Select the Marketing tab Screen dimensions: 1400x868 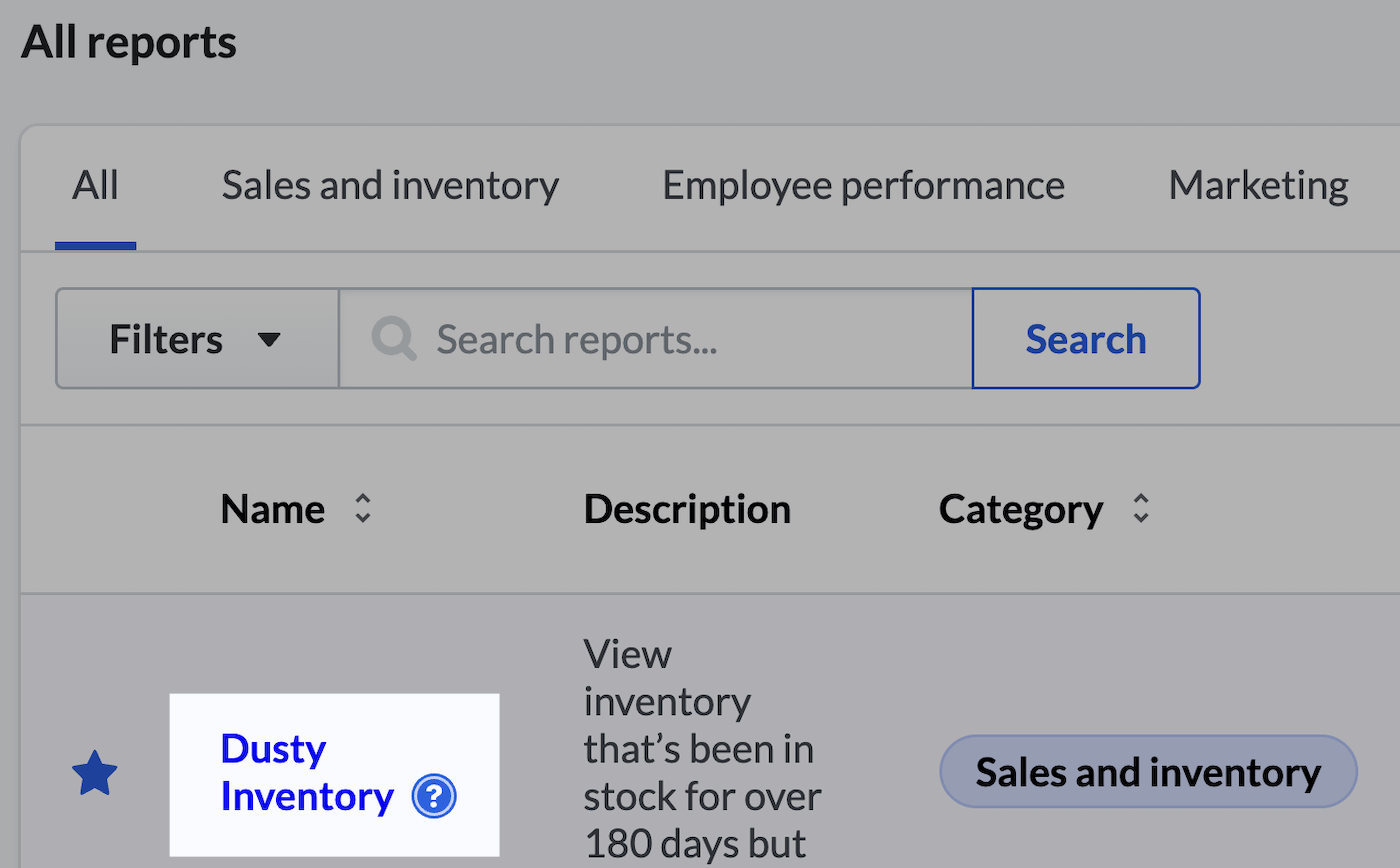(x=1258, y=185)
